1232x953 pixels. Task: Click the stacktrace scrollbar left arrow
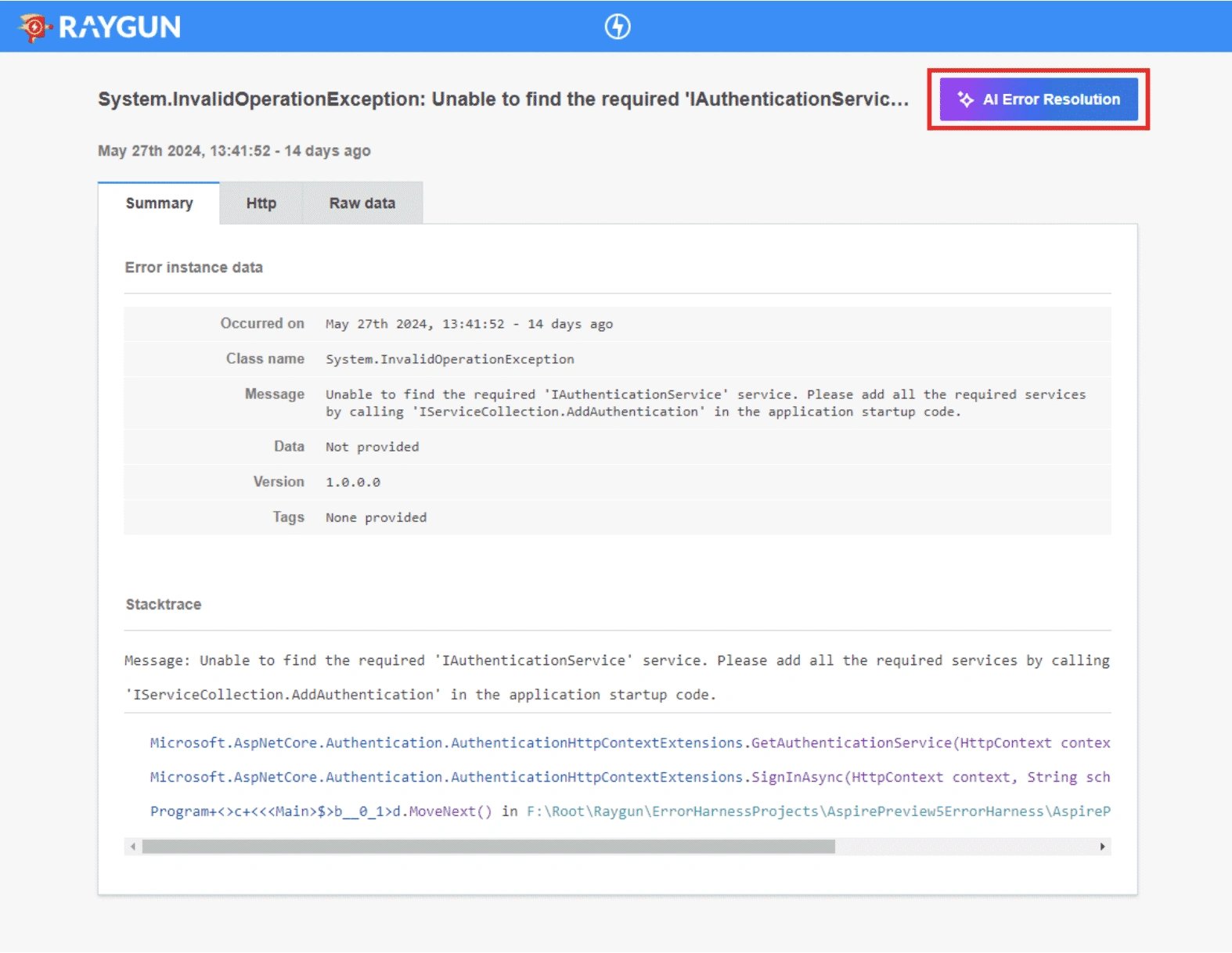[133, 847]
